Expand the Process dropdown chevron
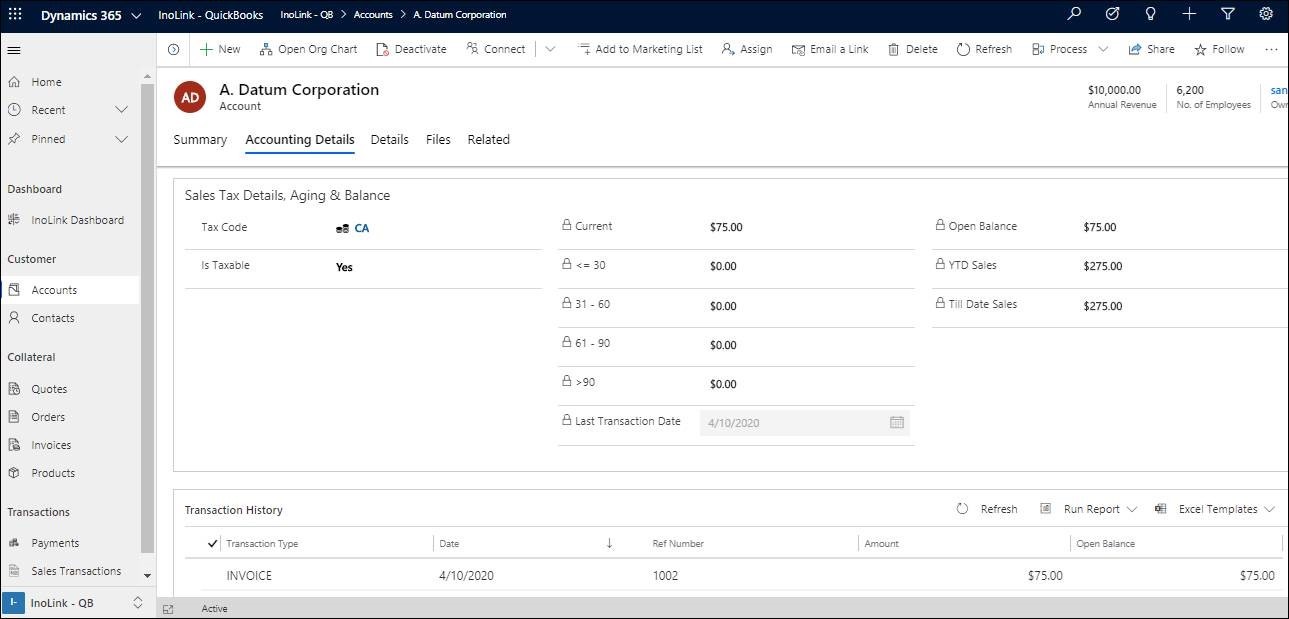This screenshot has width=1289, height=619. coord(1103,49)
